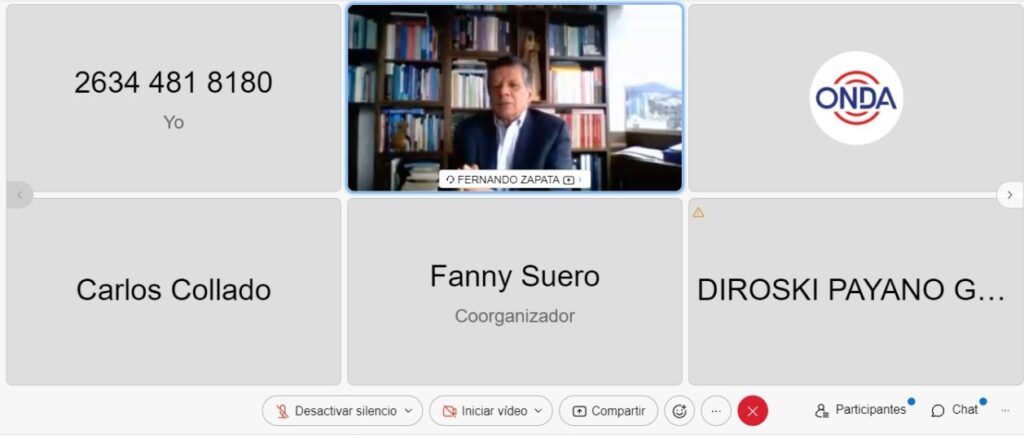1024x439 pixels.
Task: Leave meeting with the red X button
Action: (752, 411)
